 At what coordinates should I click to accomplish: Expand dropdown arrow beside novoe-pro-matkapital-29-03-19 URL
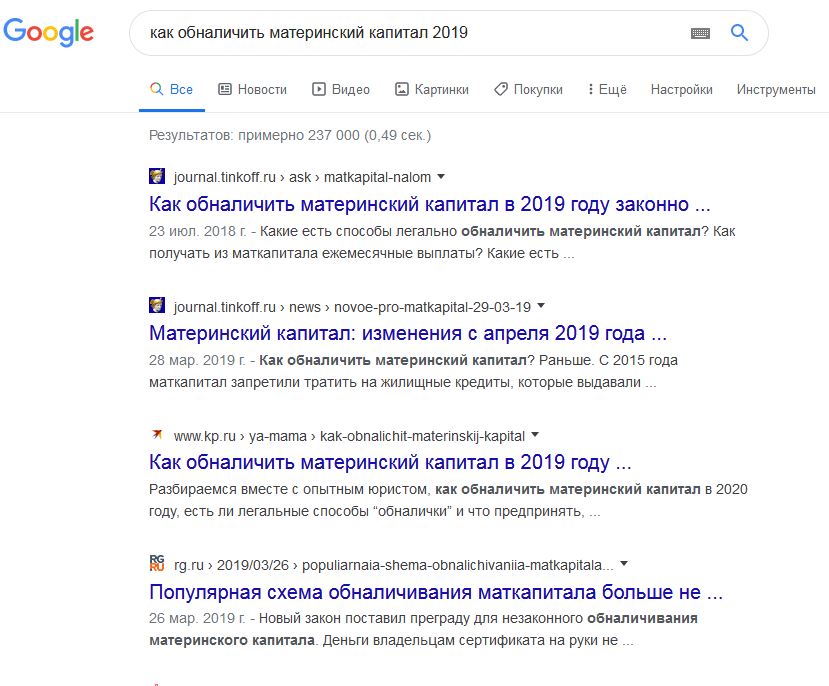coord(541,305)
